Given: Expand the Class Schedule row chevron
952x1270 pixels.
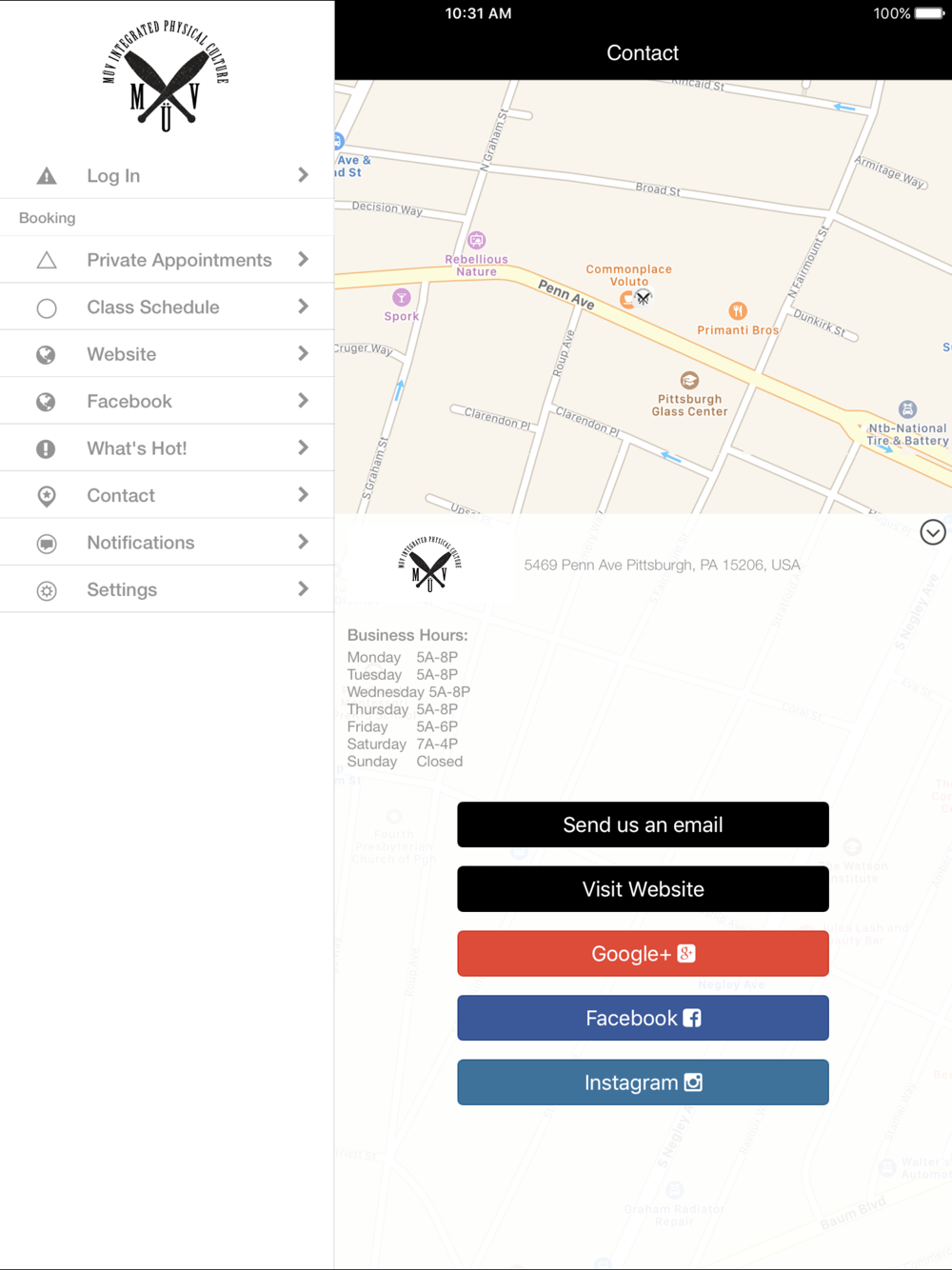Looking at the screenshot, I should (303, 307).
